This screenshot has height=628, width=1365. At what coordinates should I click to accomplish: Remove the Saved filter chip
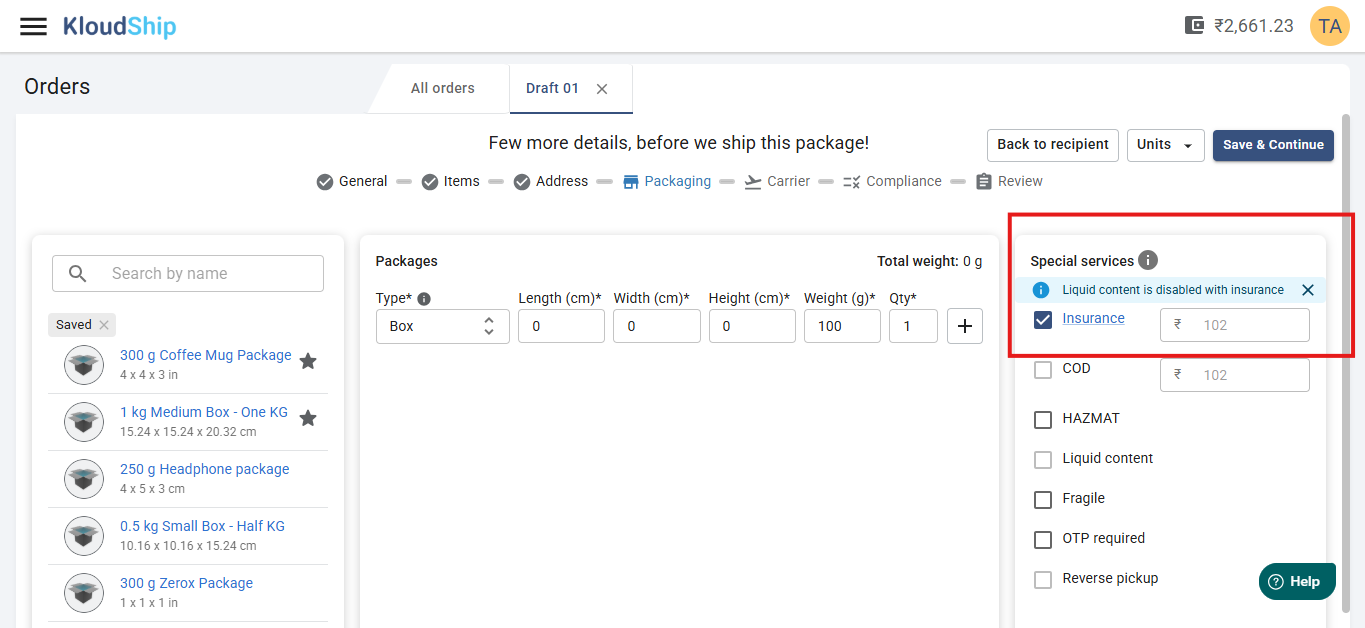(x=104, y=325)
